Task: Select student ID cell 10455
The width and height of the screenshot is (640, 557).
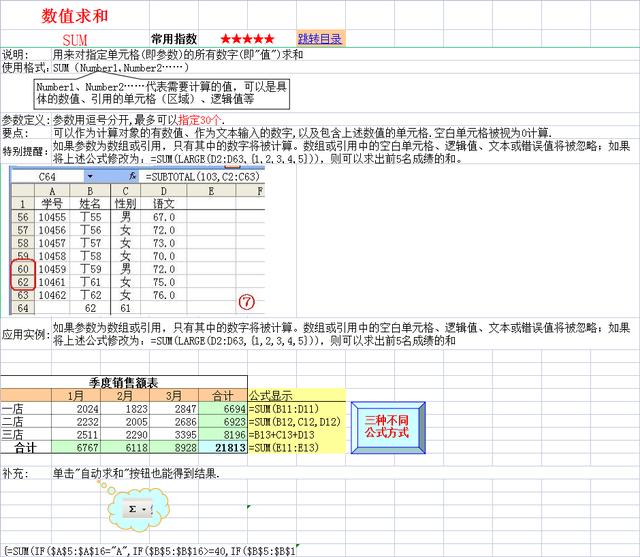Action: pos(52,217)
